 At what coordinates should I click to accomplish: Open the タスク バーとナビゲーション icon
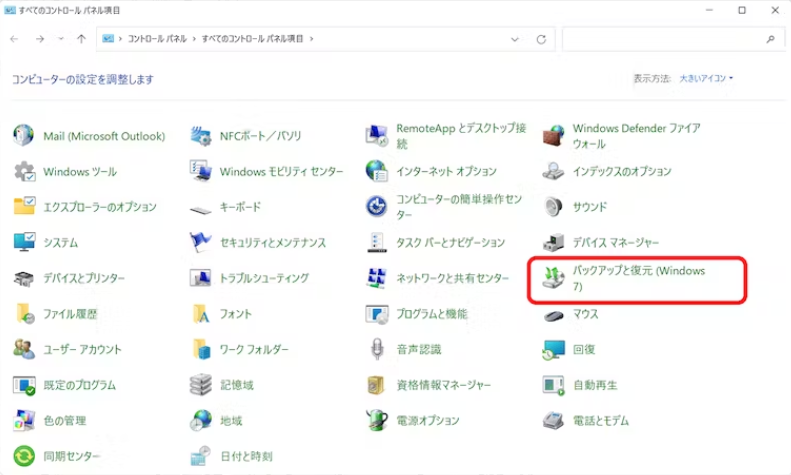click(376, 243)
